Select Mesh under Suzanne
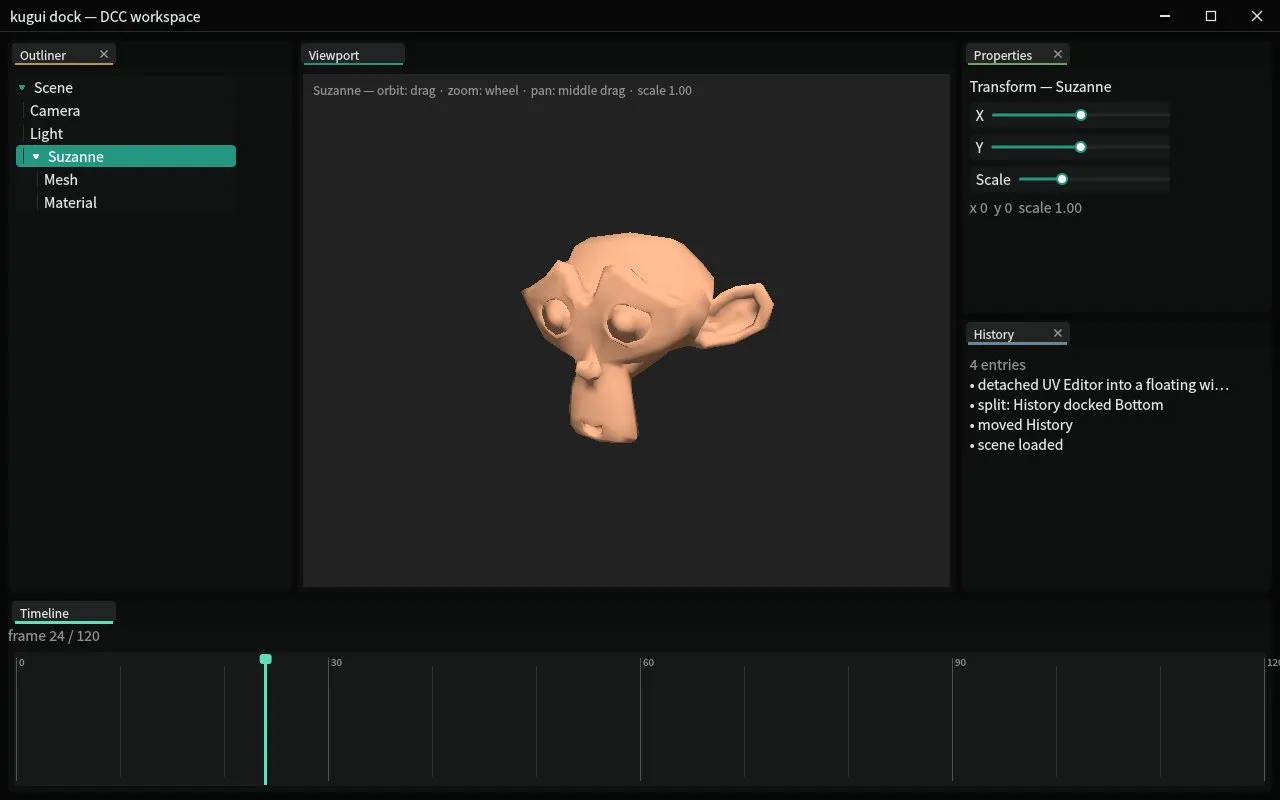The width and height of the screenshot is (1280, 800). pos(126,180)
